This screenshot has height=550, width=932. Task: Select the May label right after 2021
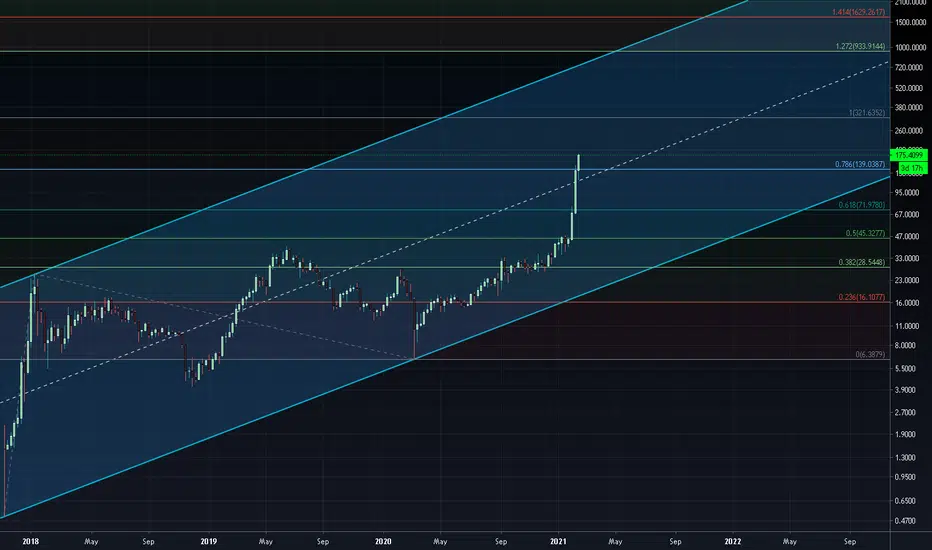click(x=615, y=542)
